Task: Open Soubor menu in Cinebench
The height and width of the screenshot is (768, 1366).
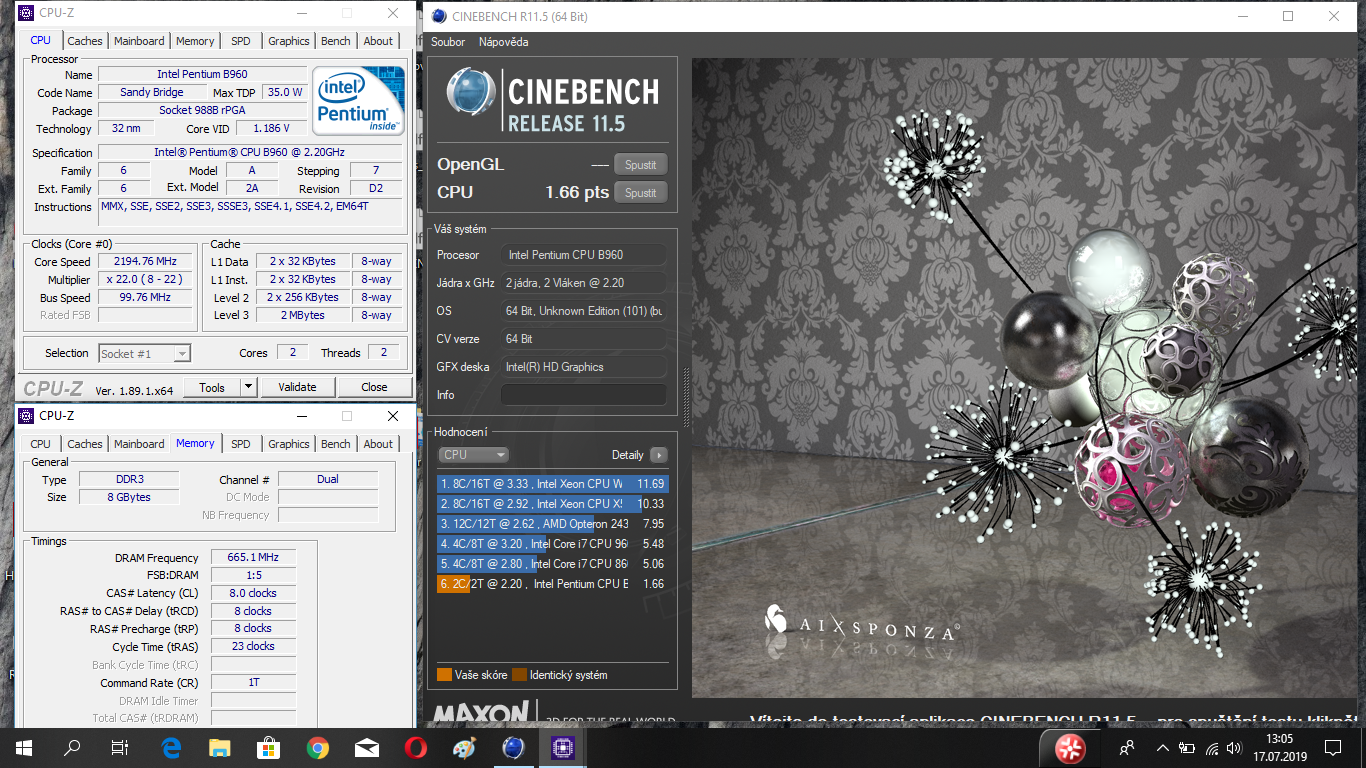Action: pyautogui.click(x=448, y=42)
